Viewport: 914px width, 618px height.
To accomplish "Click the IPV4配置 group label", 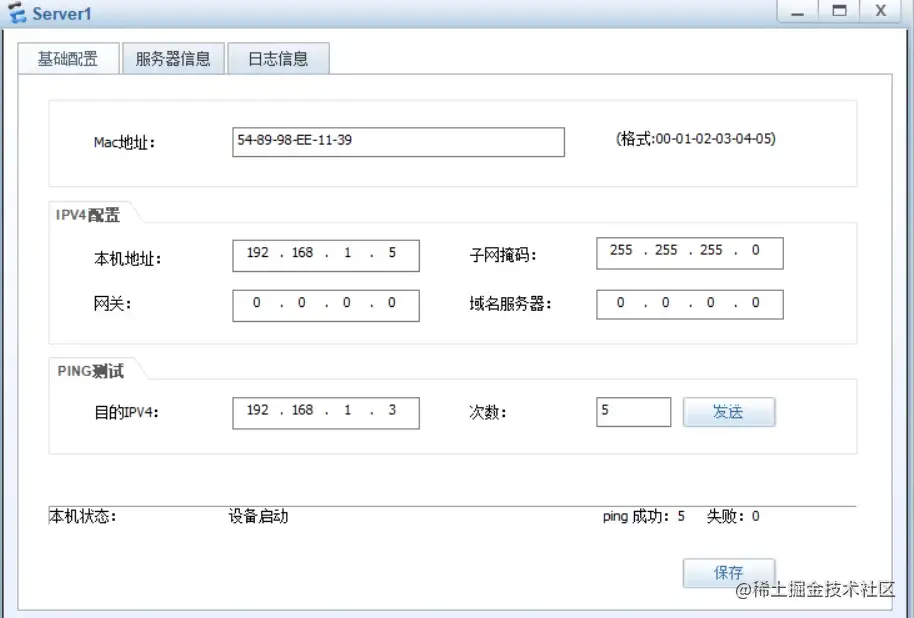I will tap(87, 215).
